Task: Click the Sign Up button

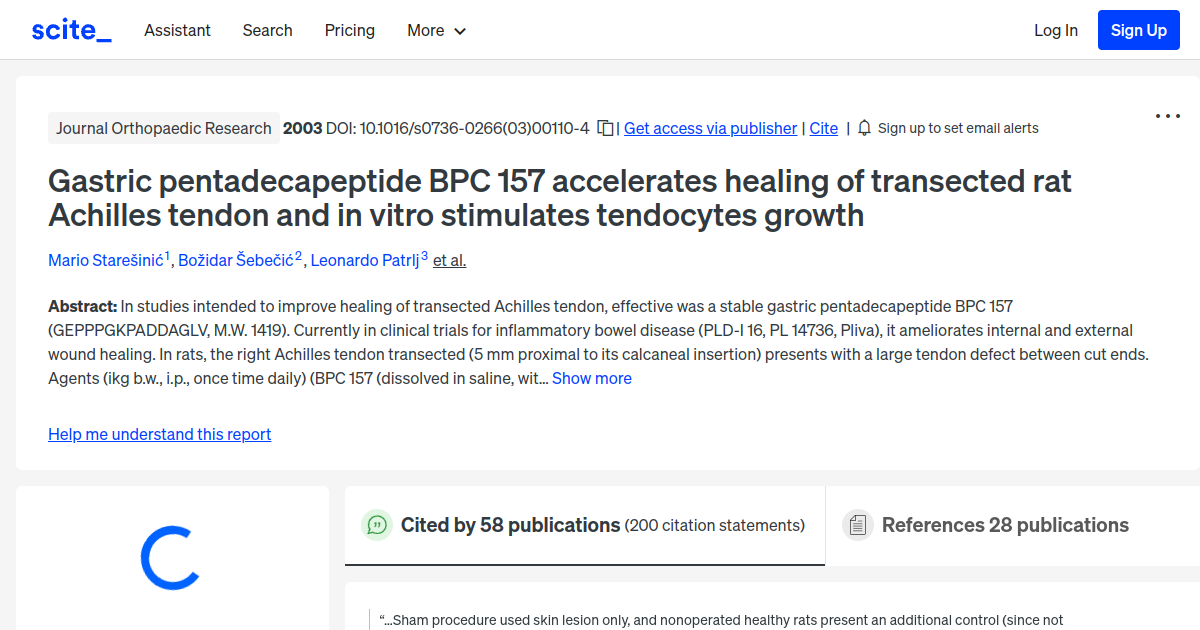Action: click(1138, 29)
